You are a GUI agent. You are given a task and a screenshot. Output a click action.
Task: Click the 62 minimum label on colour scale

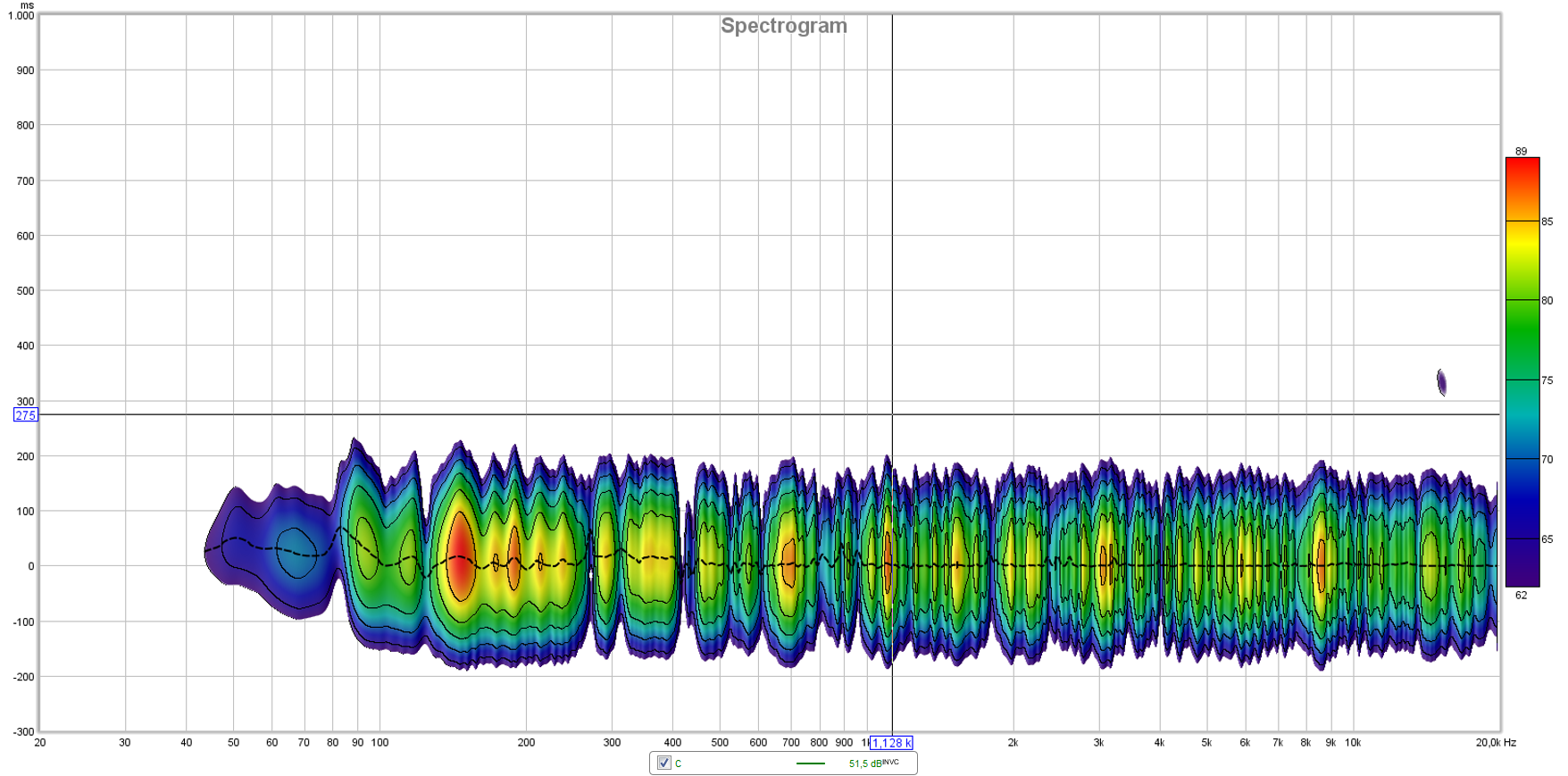point(1521,595)
